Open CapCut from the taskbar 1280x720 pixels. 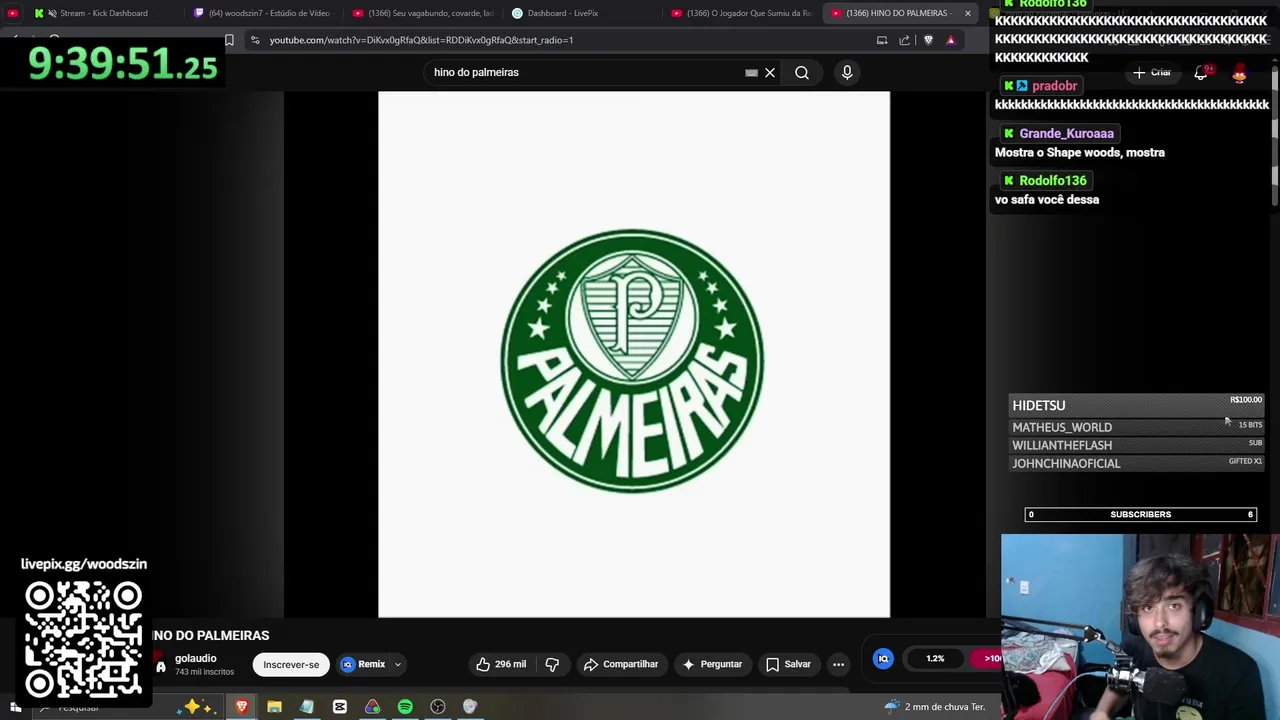coord(340,707)
